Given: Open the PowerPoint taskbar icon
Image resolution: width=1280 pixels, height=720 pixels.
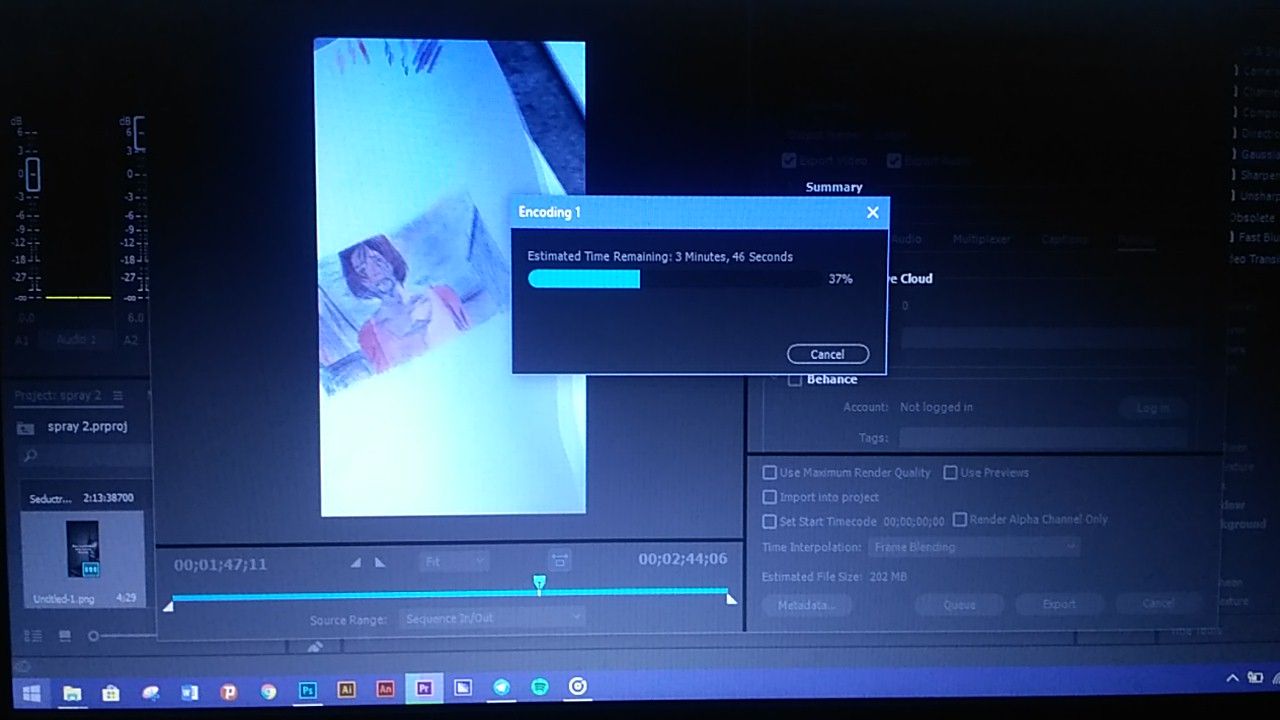Looking at the screenshot, I should pos(229,691).
